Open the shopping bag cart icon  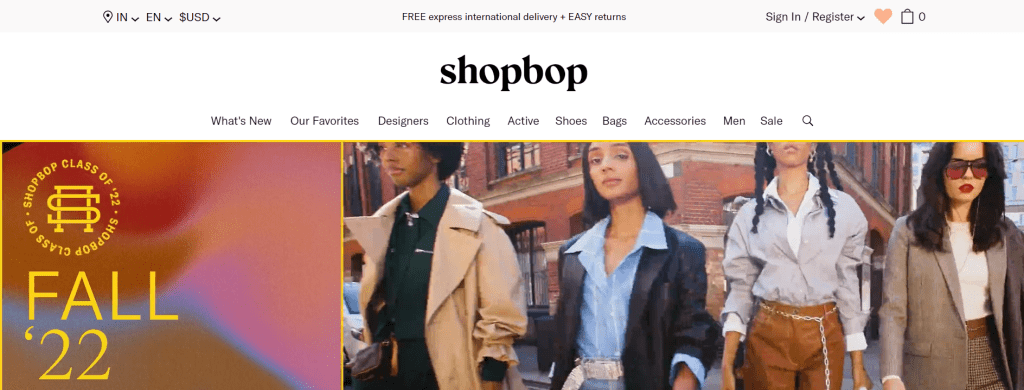click(907, 16)
